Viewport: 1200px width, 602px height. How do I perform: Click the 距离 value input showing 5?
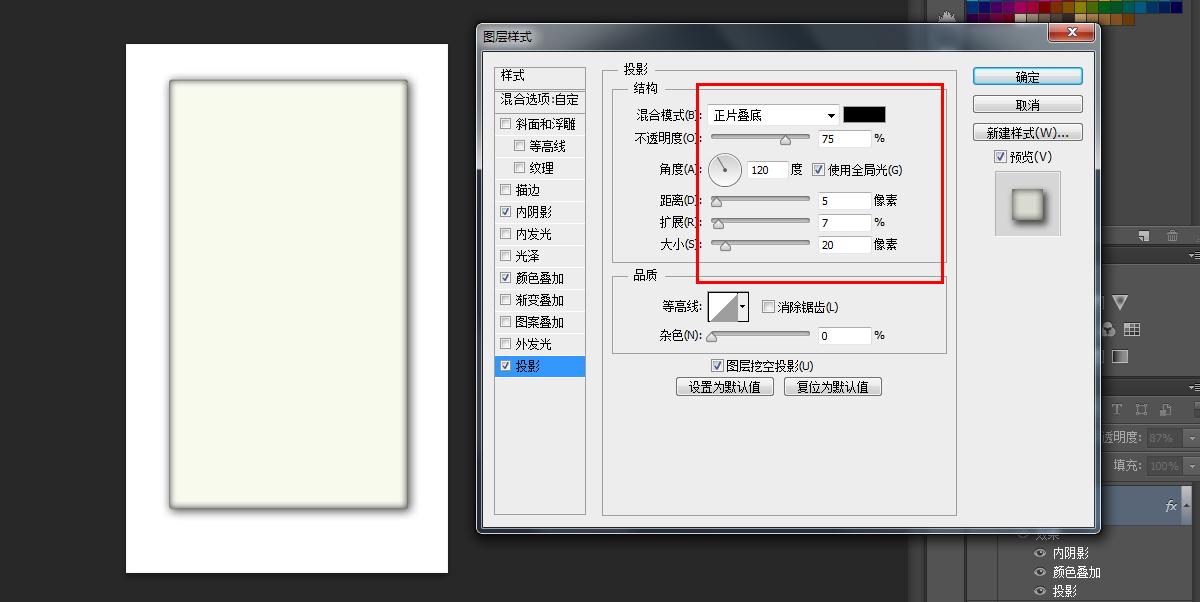tap(845, 199)
